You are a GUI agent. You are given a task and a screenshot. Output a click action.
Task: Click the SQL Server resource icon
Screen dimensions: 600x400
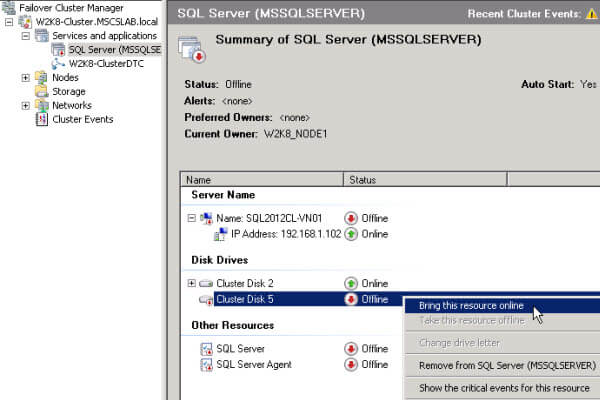[x=206, y=349]
